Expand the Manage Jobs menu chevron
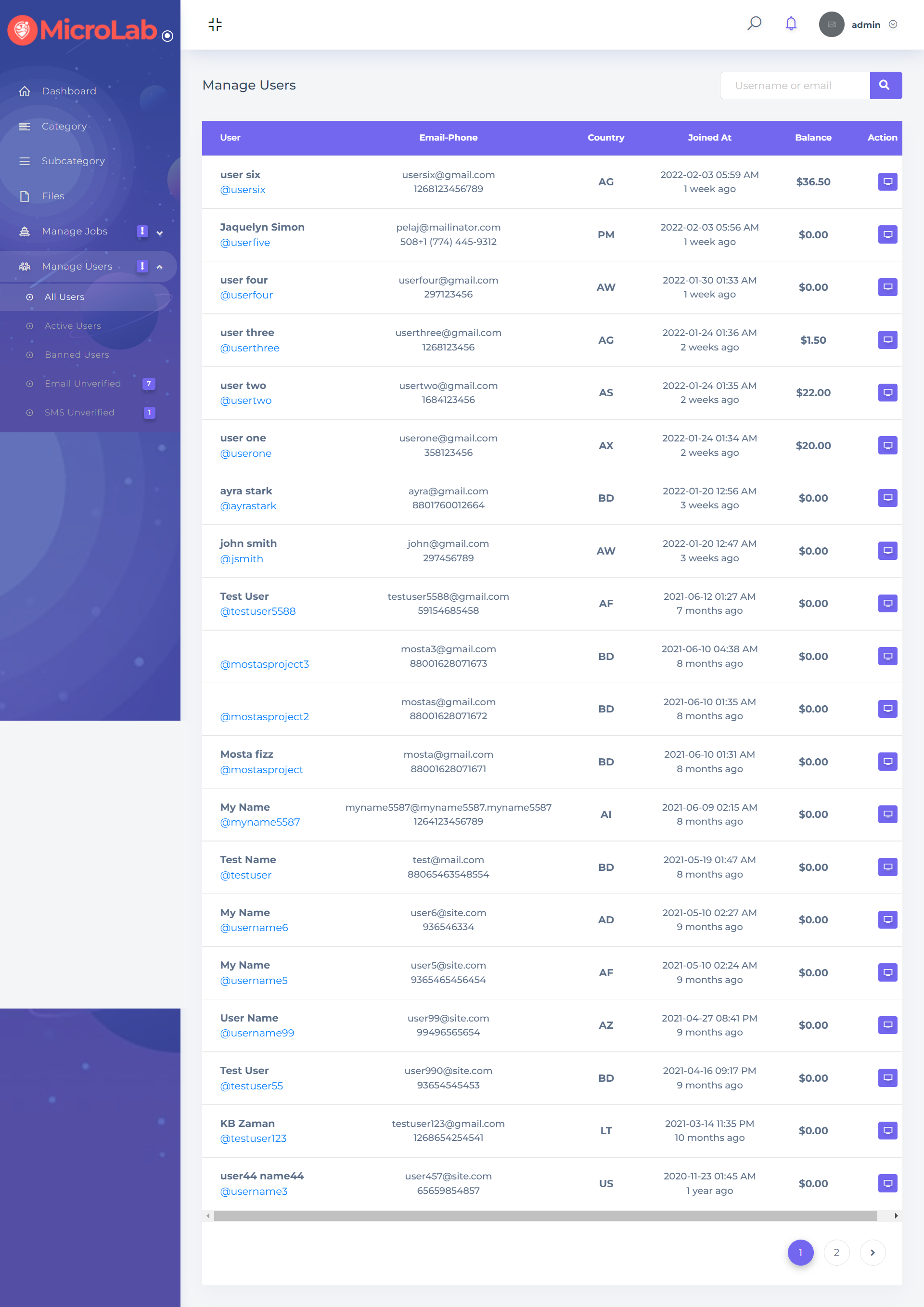924x1307 pixels. point(160,233)
